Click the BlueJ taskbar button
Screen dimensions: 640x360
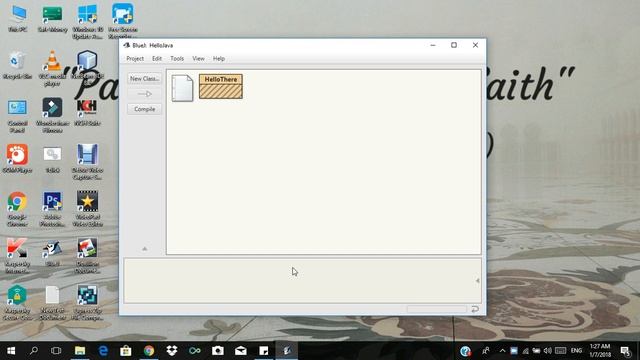(287, 351)
